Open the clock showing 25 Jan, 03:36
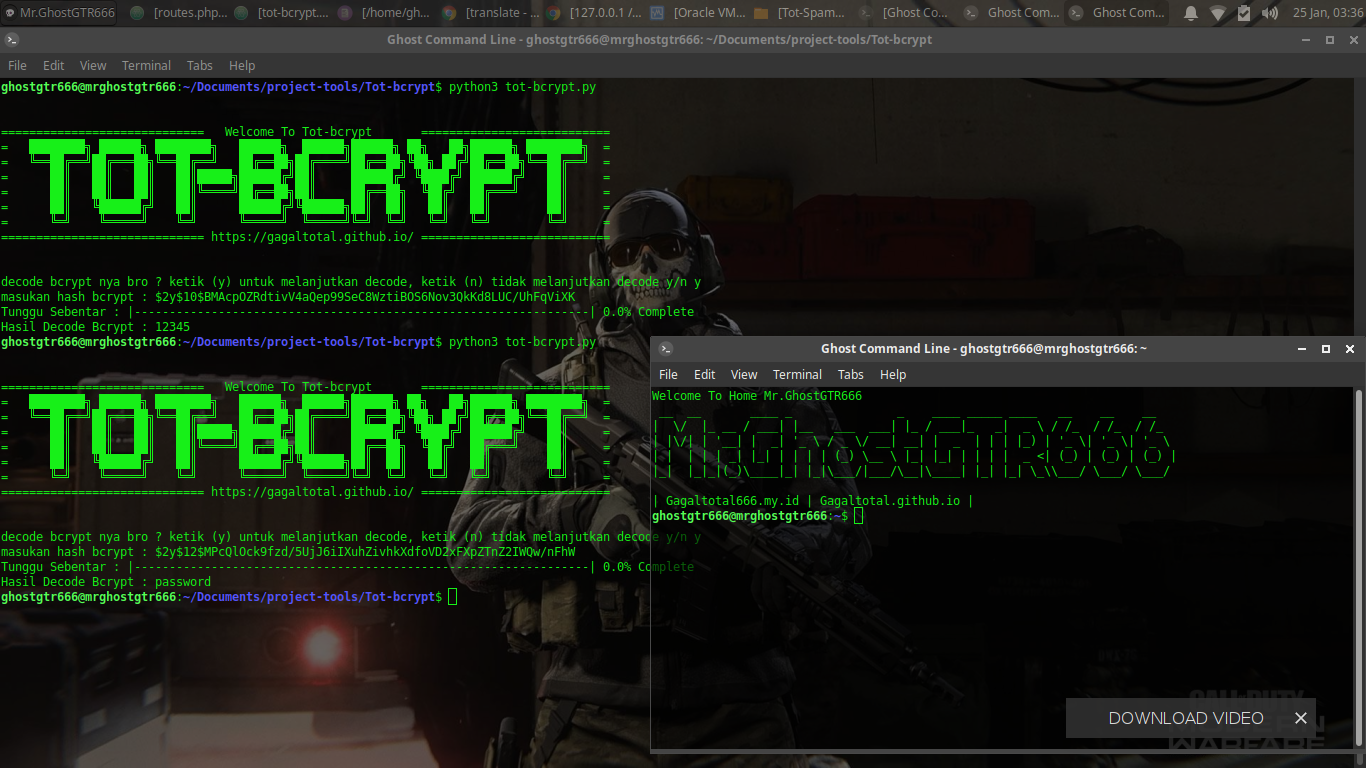 pyautogui.click(x=1327, y=13)
